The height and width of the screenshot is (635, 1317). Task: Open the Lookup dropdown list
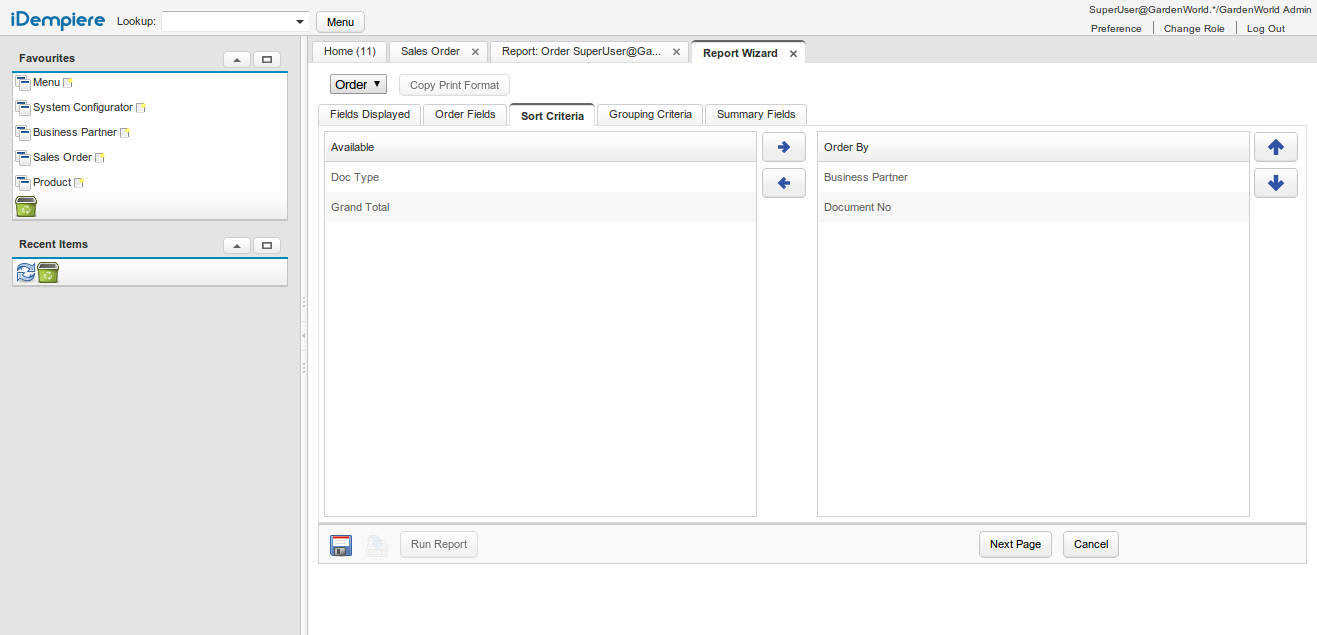(x=300, y=22)
